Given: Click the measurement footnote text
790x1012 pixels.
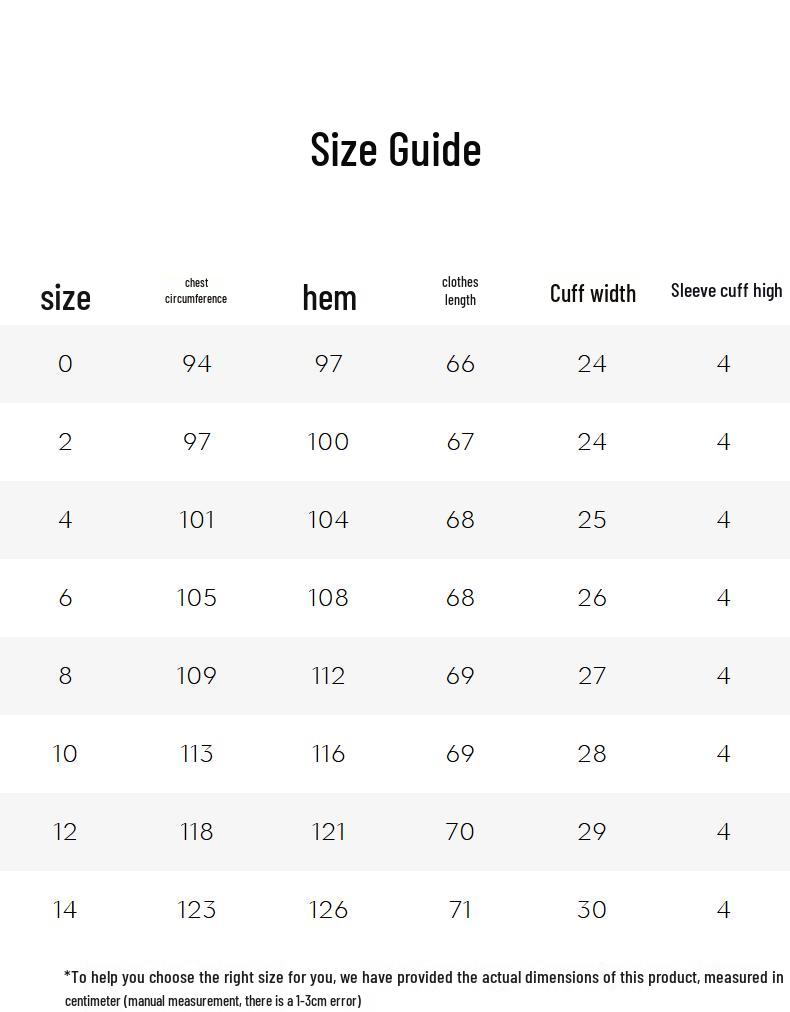Looking at the screenshot, I should pos(423,988).
